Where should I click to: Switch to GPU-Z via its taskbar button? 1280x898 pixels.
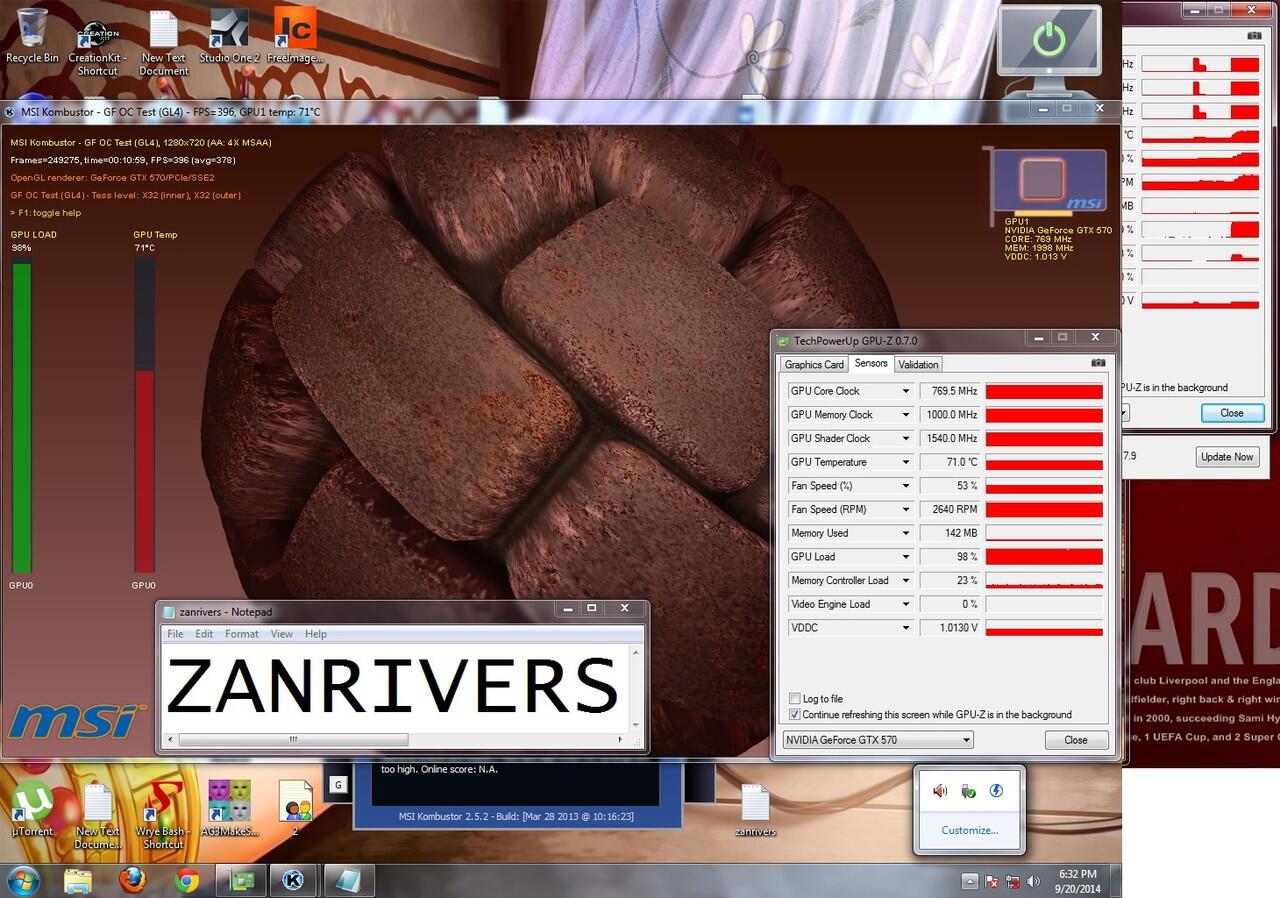[242, 881]
